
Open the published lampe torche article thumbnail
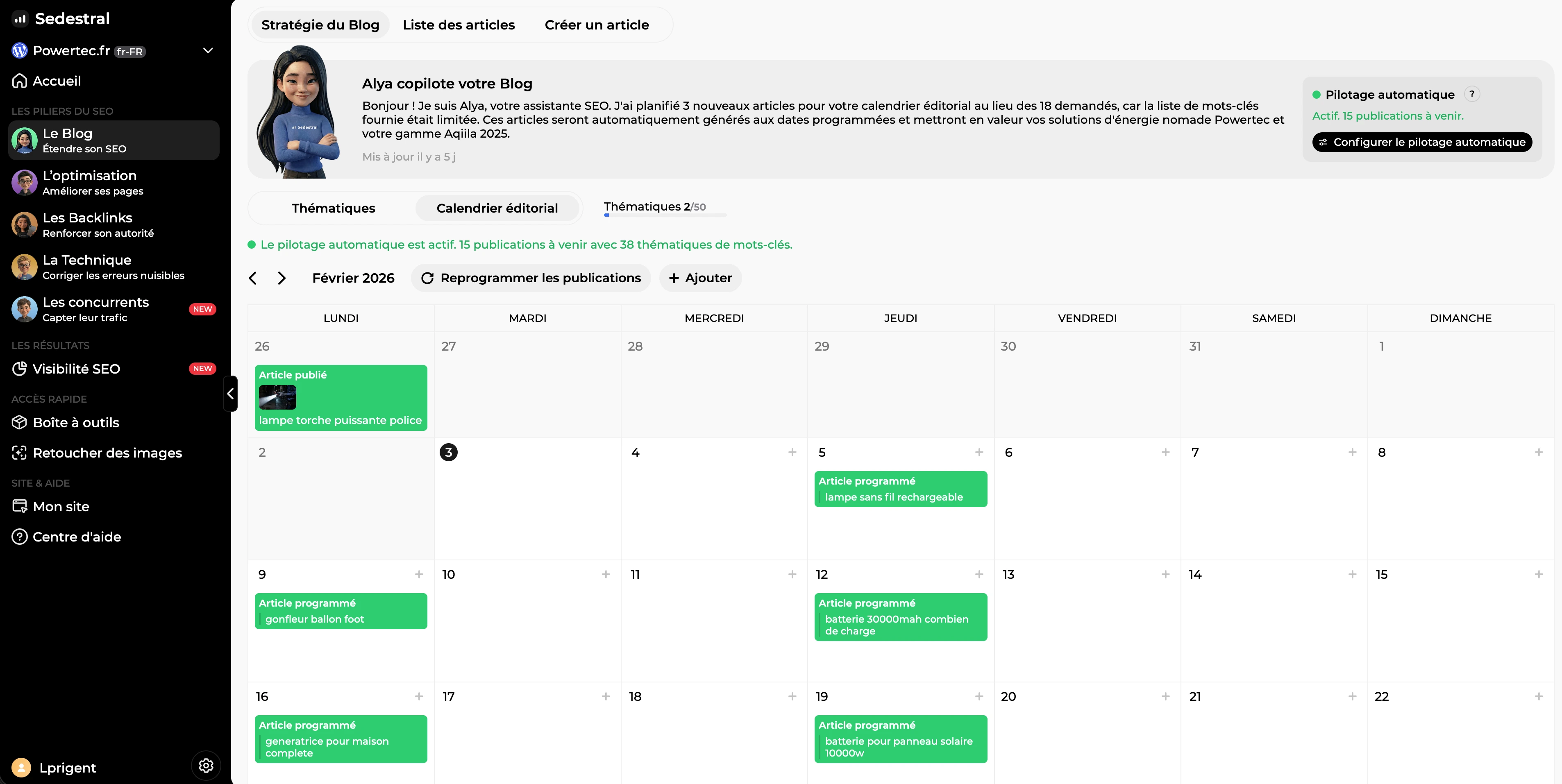click(x=277, y=397)
